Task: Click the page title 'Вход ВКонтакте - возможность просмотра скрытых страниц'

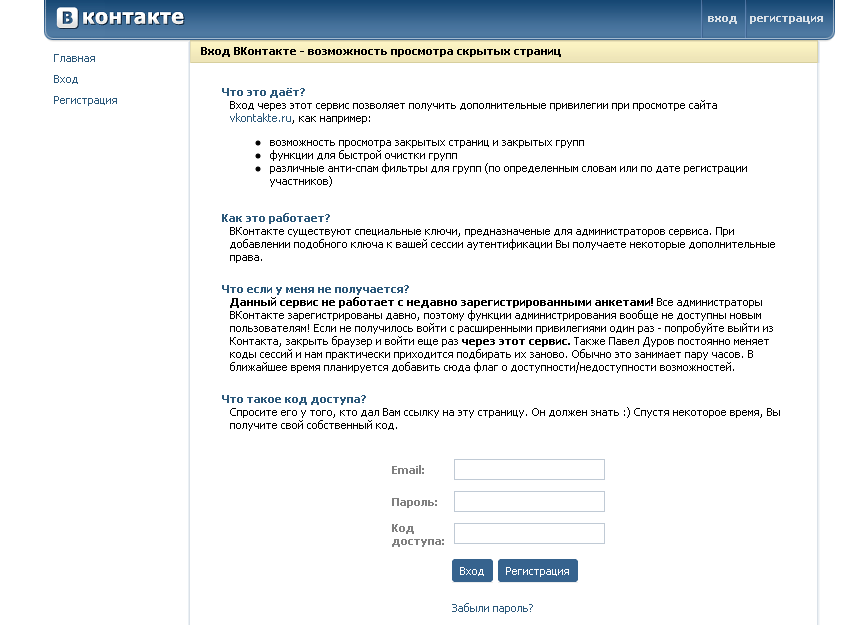Action: (381, 51)
